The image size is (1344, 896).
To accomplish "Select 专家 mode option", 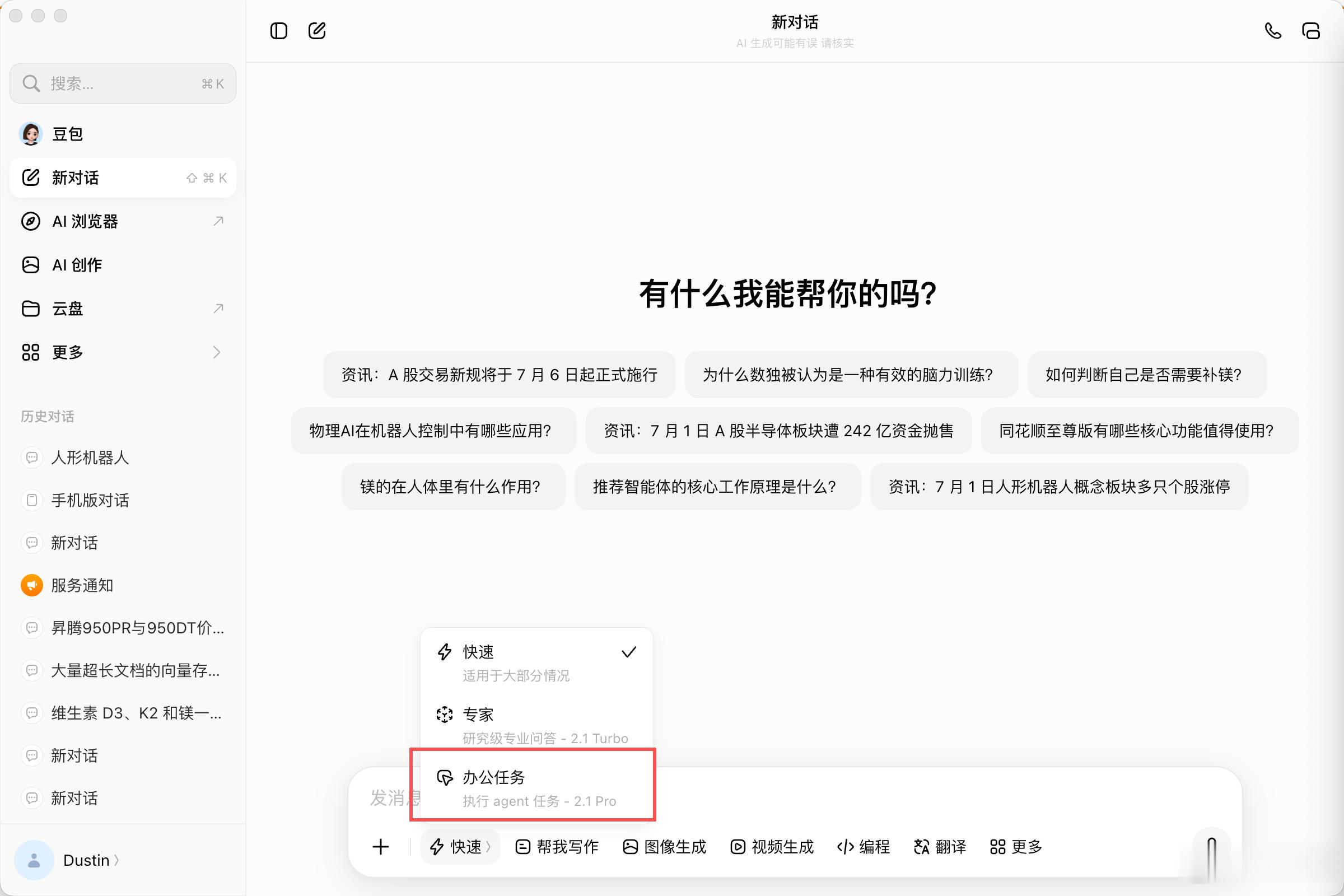I will click(536, 726).
